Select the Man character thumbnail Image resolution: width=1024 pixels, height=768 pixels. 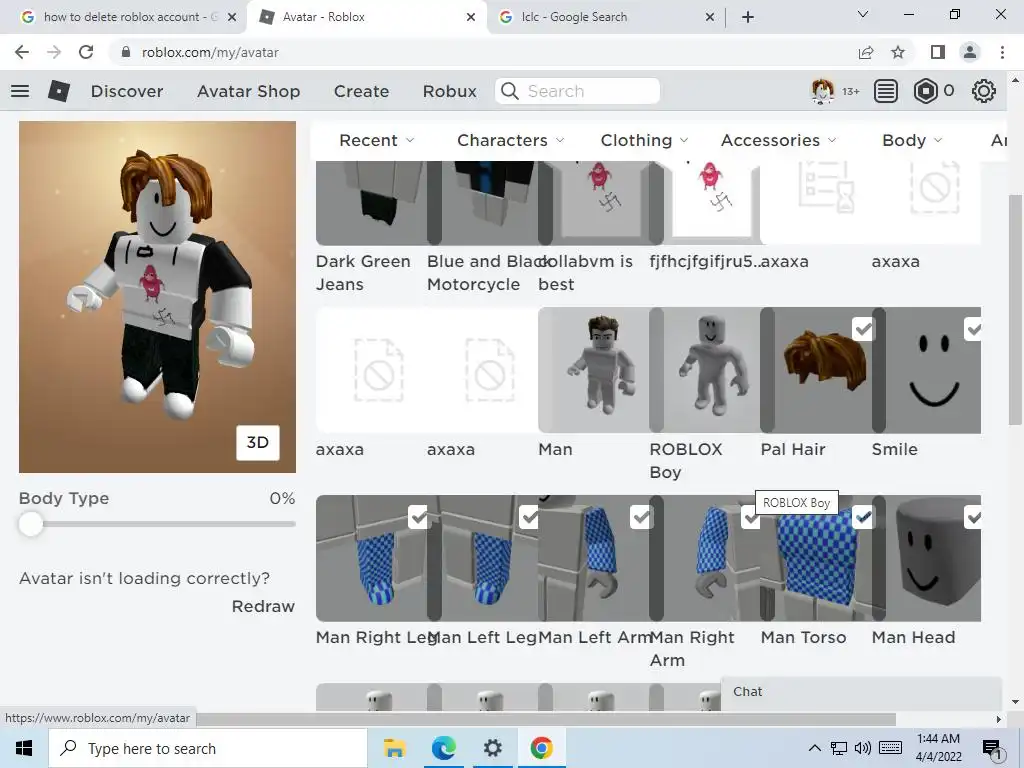tap(594, 370)
